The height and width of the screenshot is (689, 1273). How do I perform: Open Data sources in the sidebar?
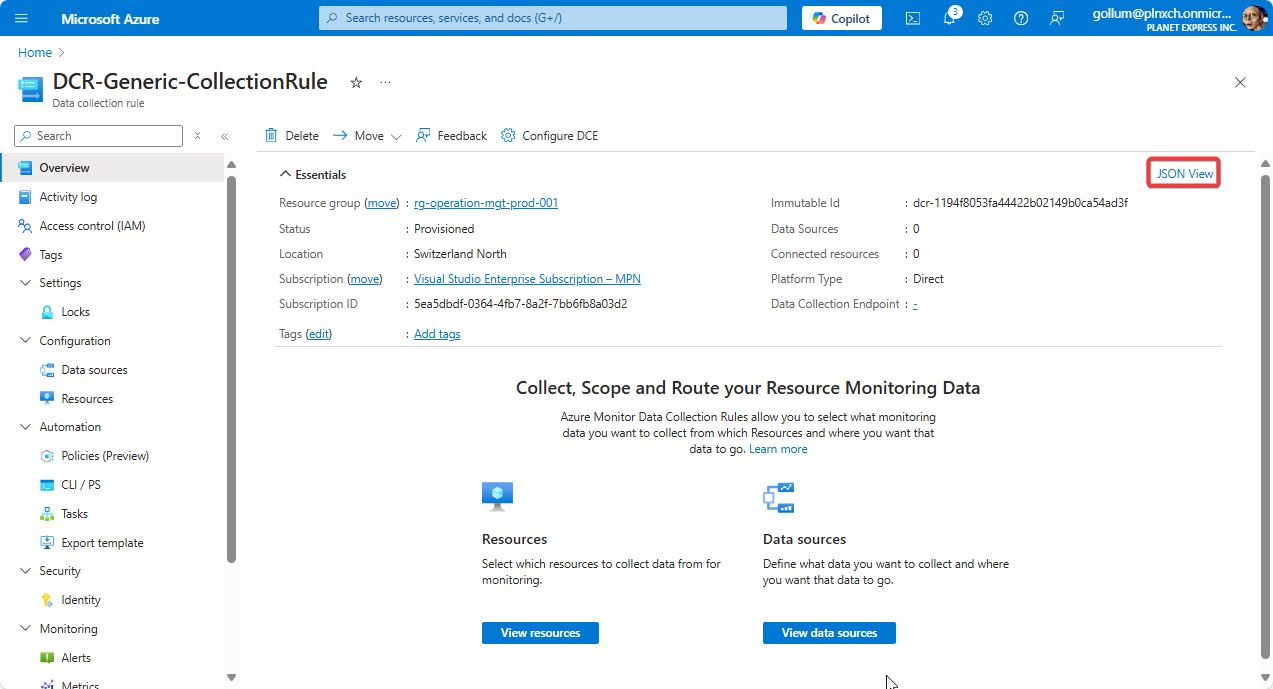[94, 370]
